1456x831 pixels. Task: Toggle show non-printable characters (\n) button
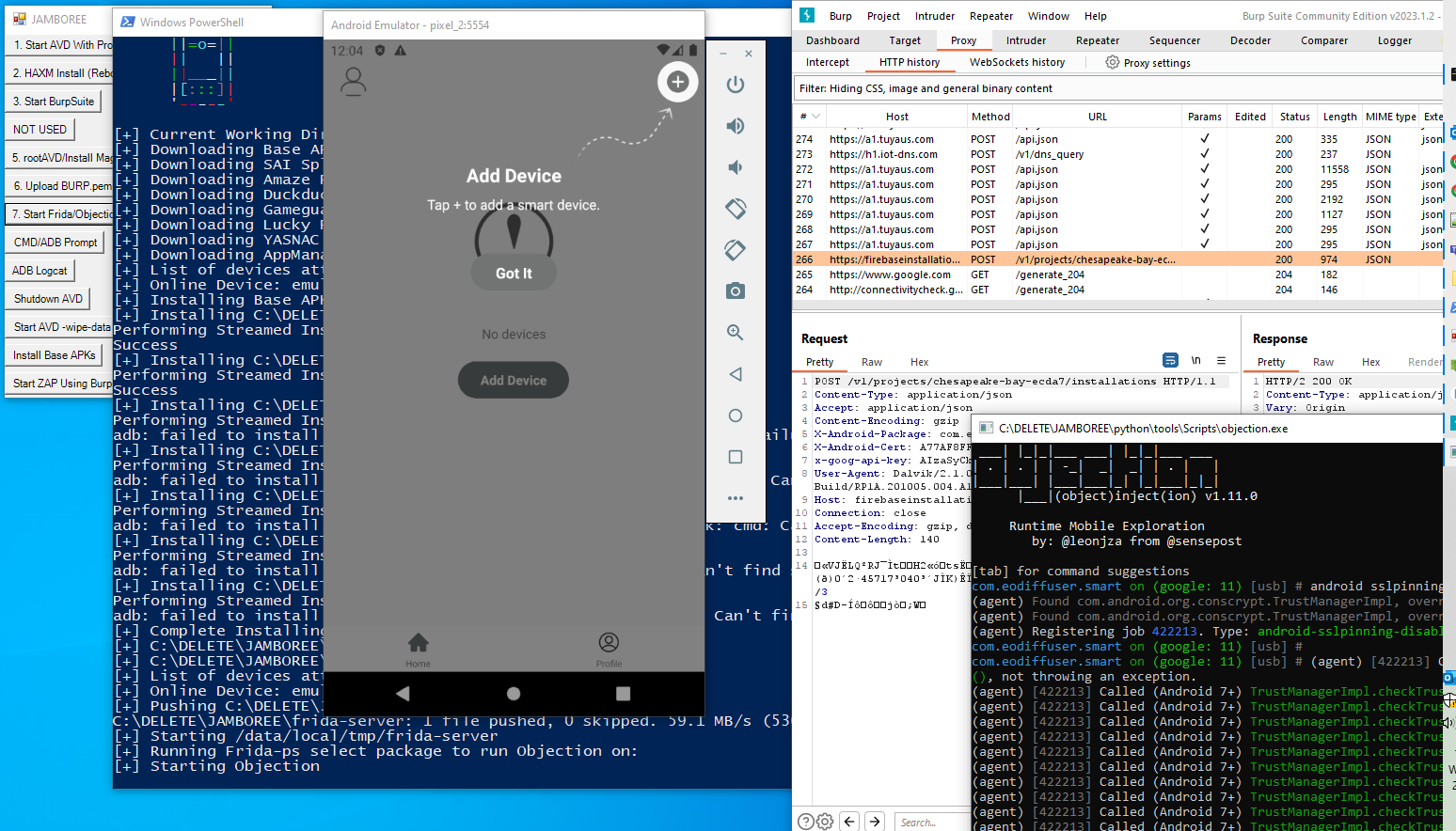1195,361
